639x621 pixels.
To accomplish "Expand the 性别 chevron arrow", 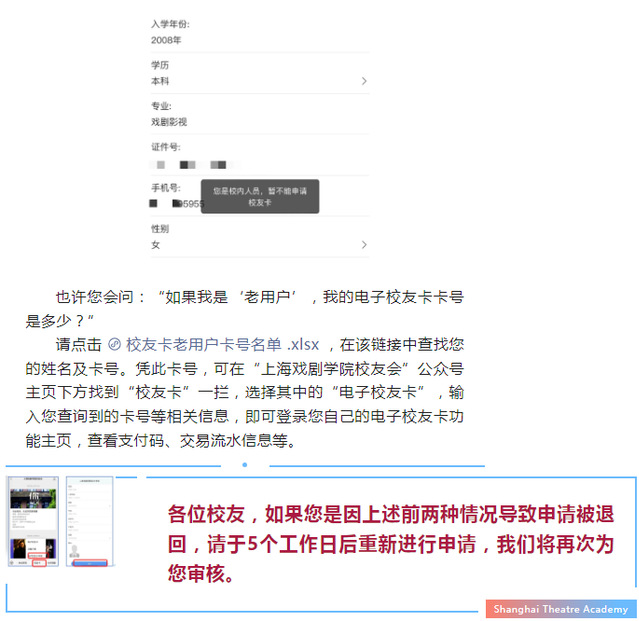I will [364, 244].
